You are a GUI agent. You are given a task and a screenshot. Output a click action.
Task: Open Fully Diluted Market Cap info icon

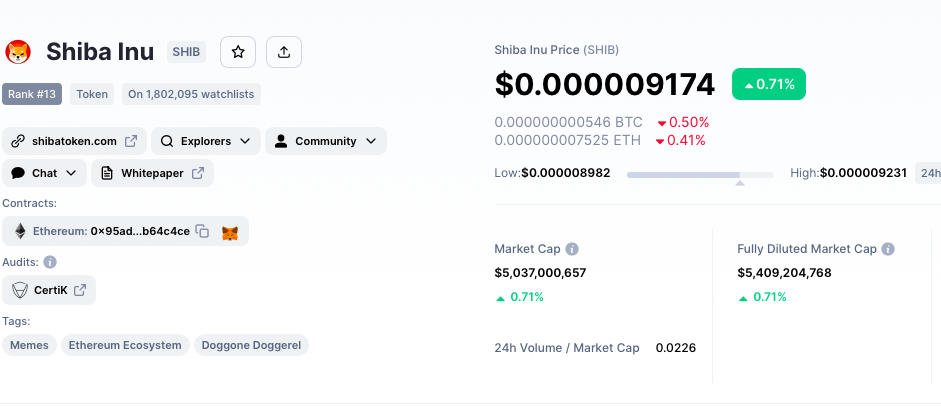(x=888, y=249)
